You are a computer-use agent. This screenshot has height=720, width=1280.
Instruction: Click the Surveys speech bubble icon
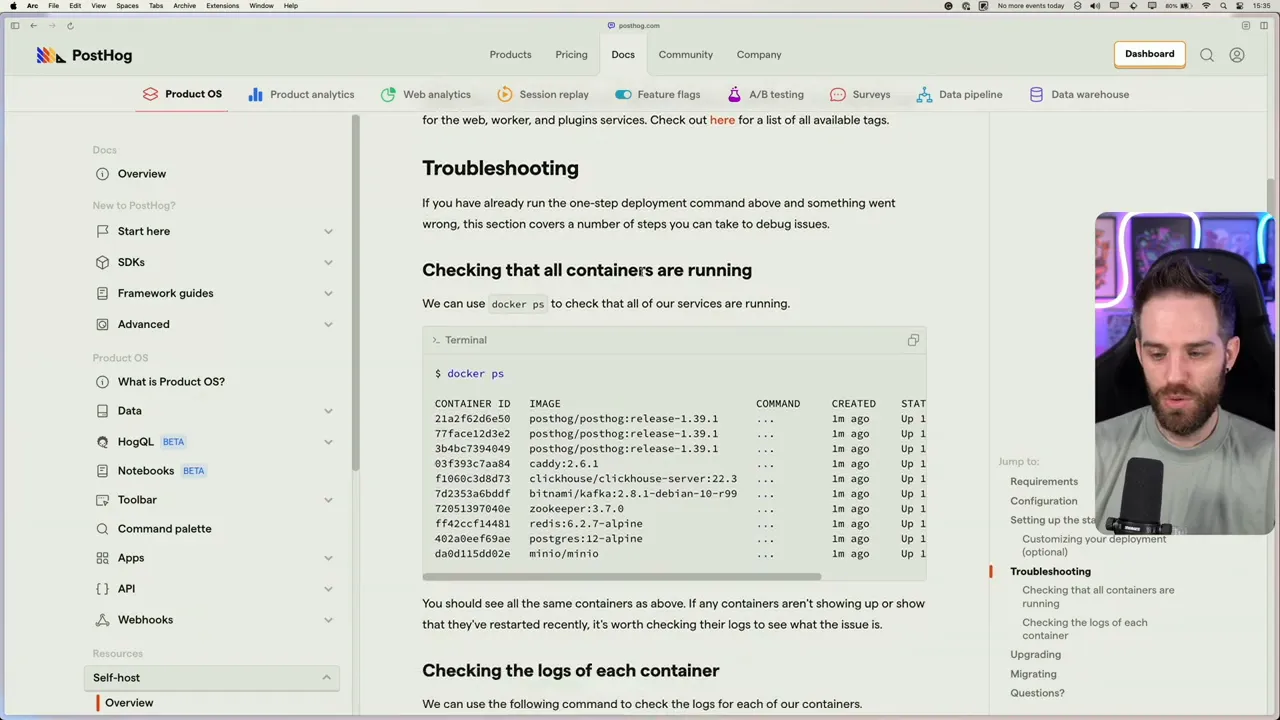[x=838, y=94]
